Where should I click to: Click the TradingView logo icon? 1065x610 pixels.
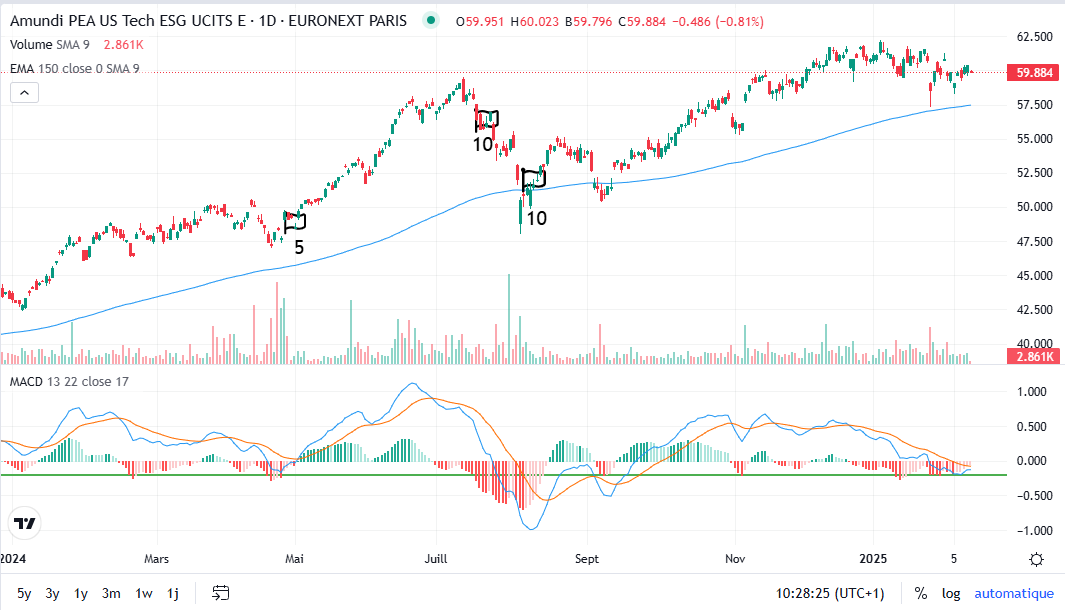pyautogui.click(x=24, y=524)
